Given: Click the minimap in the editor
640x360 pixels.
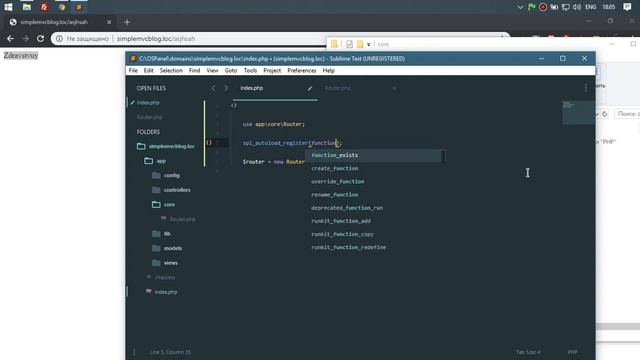Looking at the screenshot, I should pos(578,112).
